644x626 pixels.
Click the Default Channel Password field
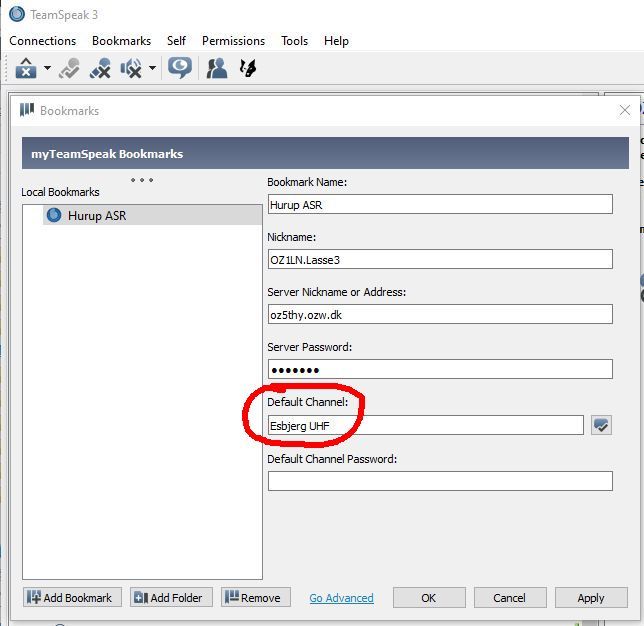pos(440,481)
